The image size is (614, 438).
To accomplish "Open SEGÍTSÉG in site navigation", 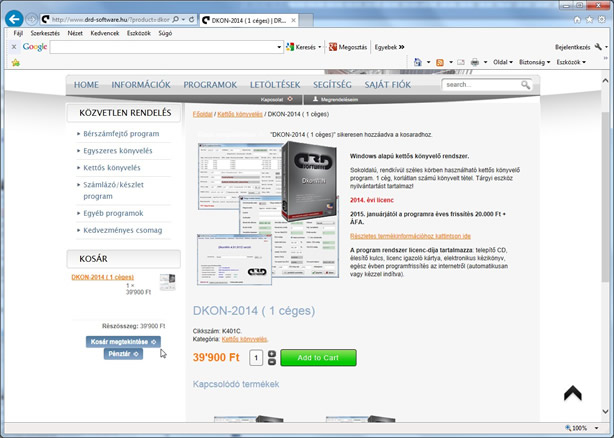I will tap(332, 85).
